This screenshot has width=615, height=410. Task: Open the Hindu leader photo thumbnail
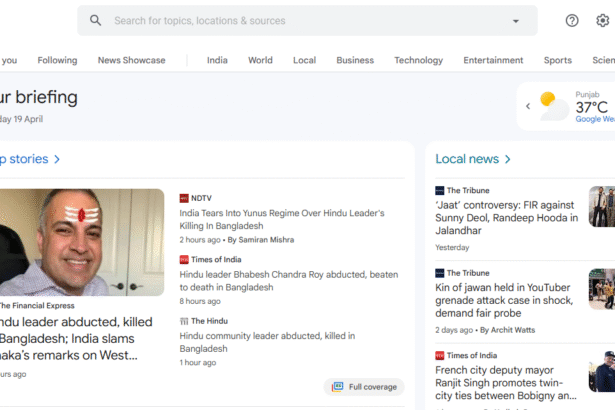(80, 242)
